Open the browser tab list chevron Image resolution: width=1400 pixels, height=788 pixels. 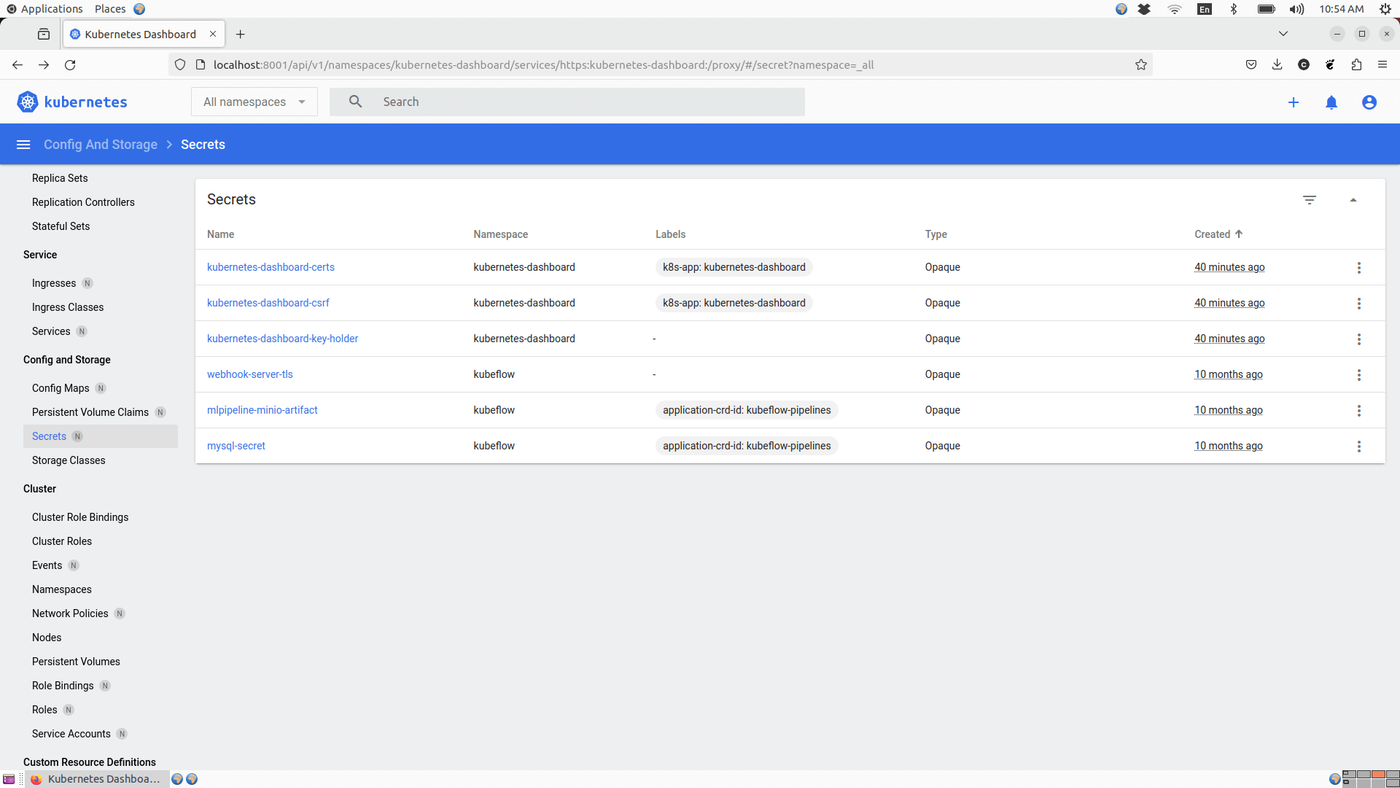[x=1283, y=34]
